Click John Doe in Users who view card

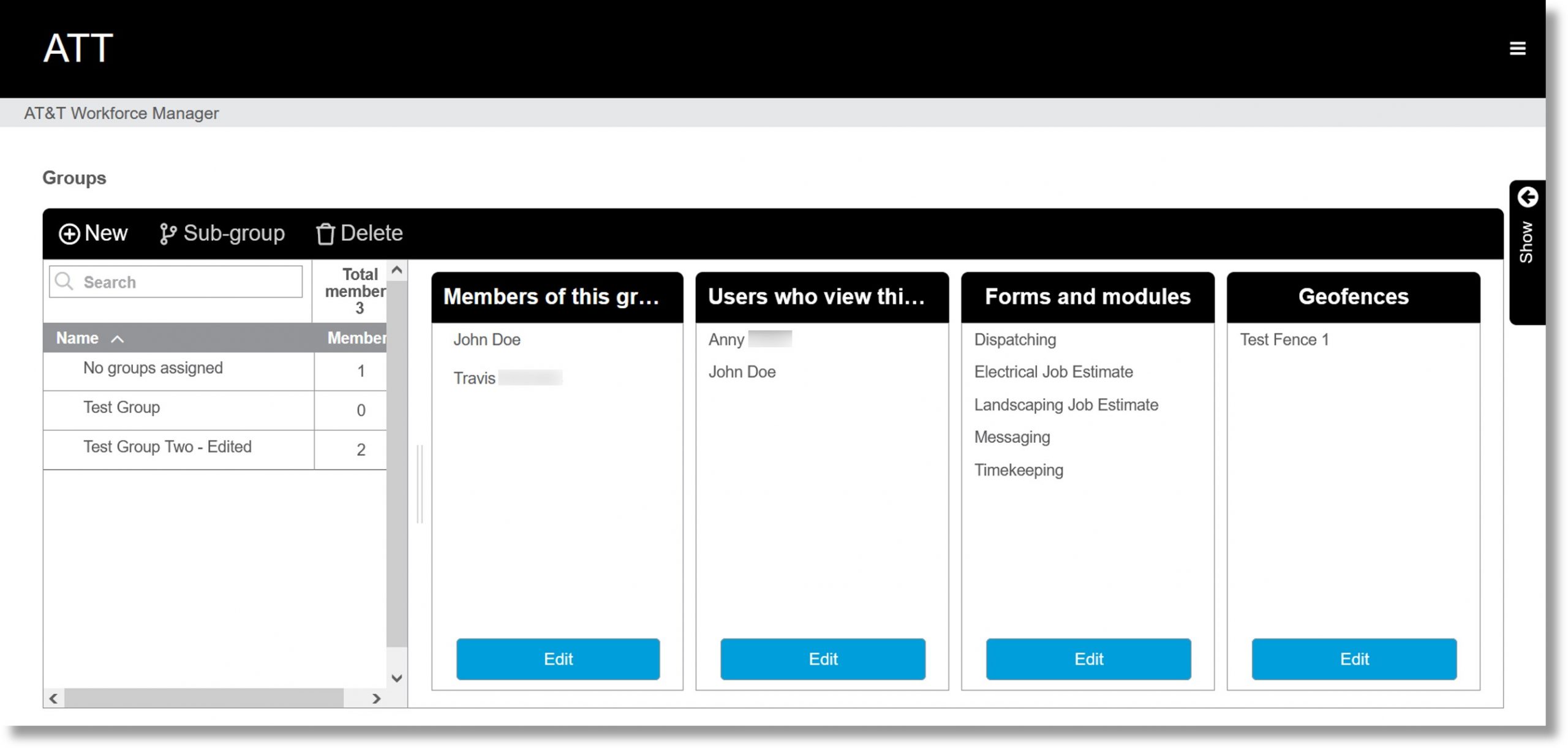click(742, 372)
